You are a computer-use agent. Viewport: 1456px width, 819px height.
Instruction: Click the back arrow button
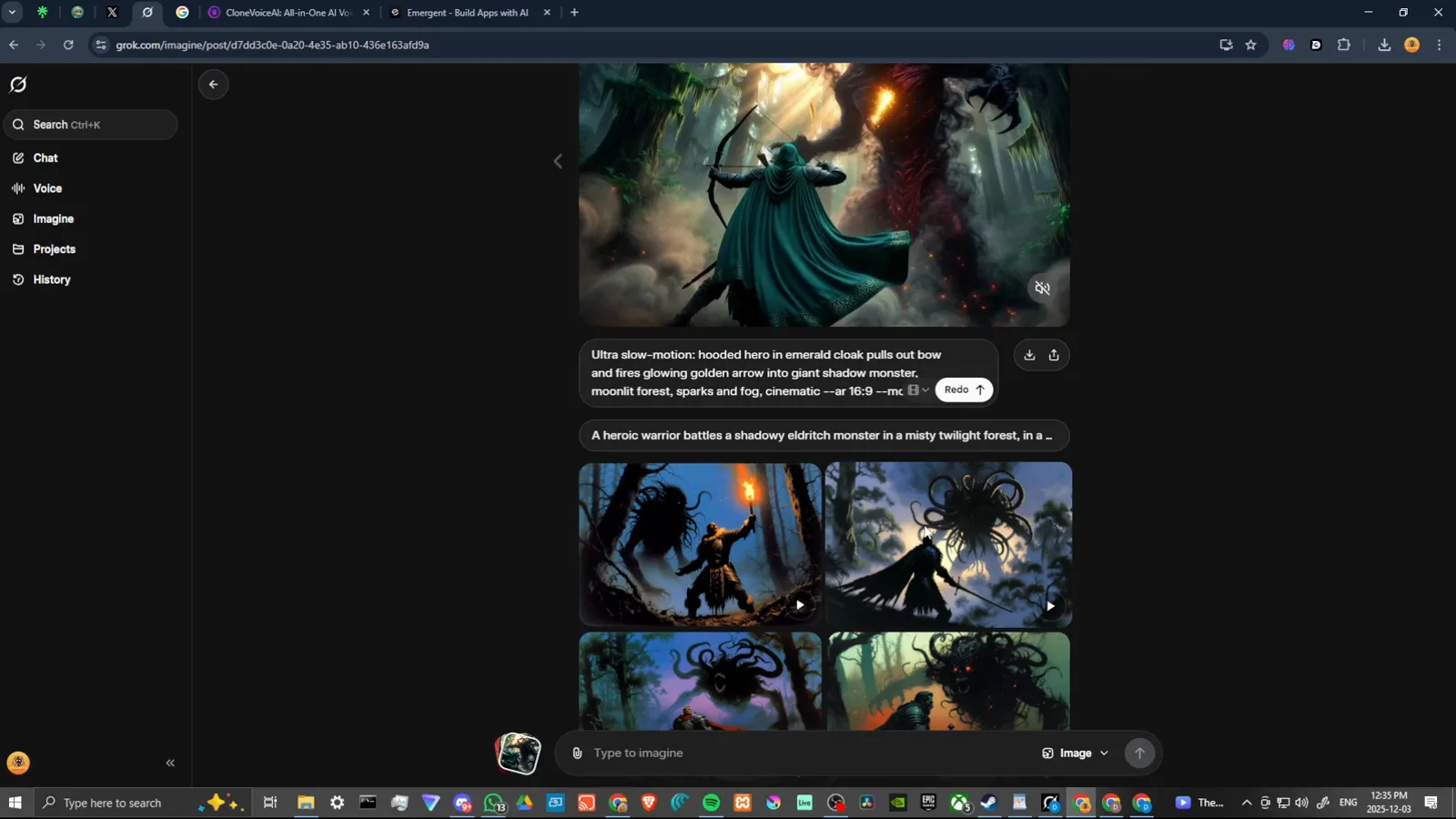click(213, 85)
